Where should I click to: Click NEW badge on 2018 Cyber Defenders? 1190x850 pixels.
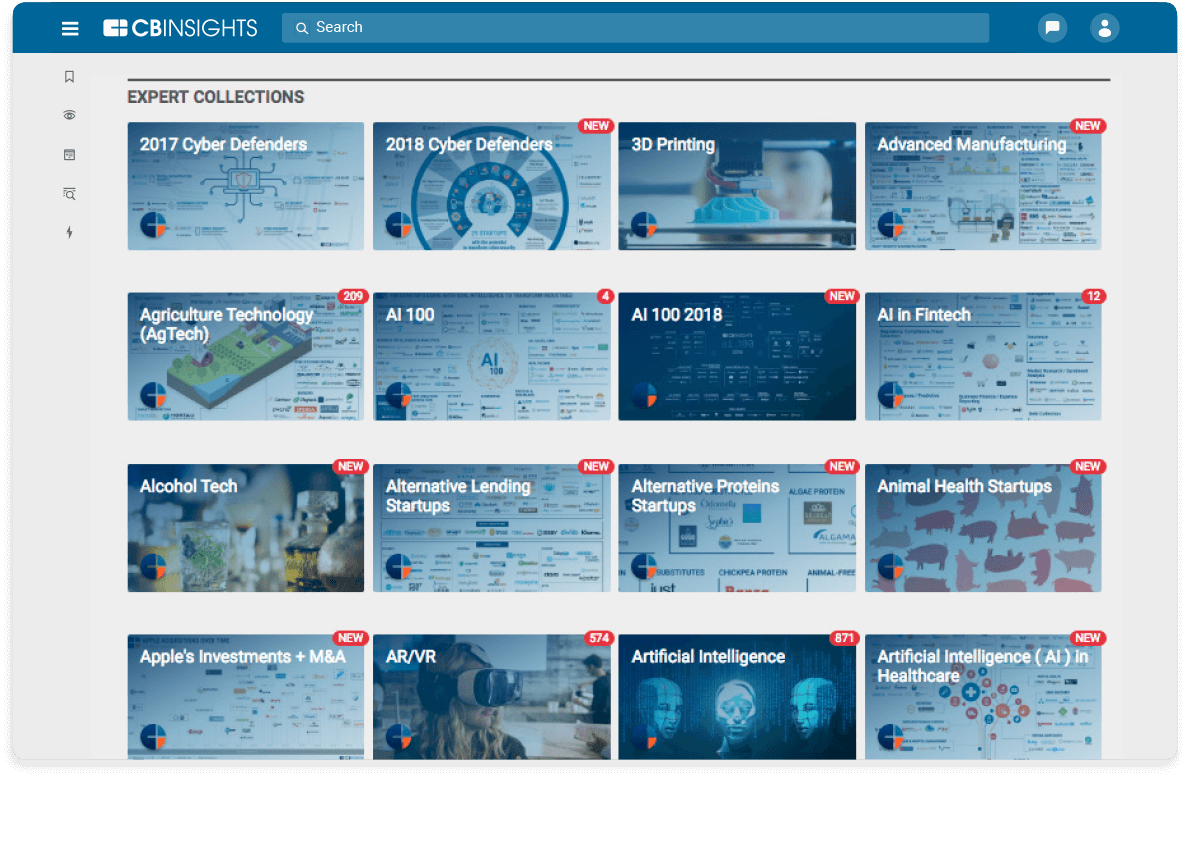pyautogui.click(x=596, y=126)
